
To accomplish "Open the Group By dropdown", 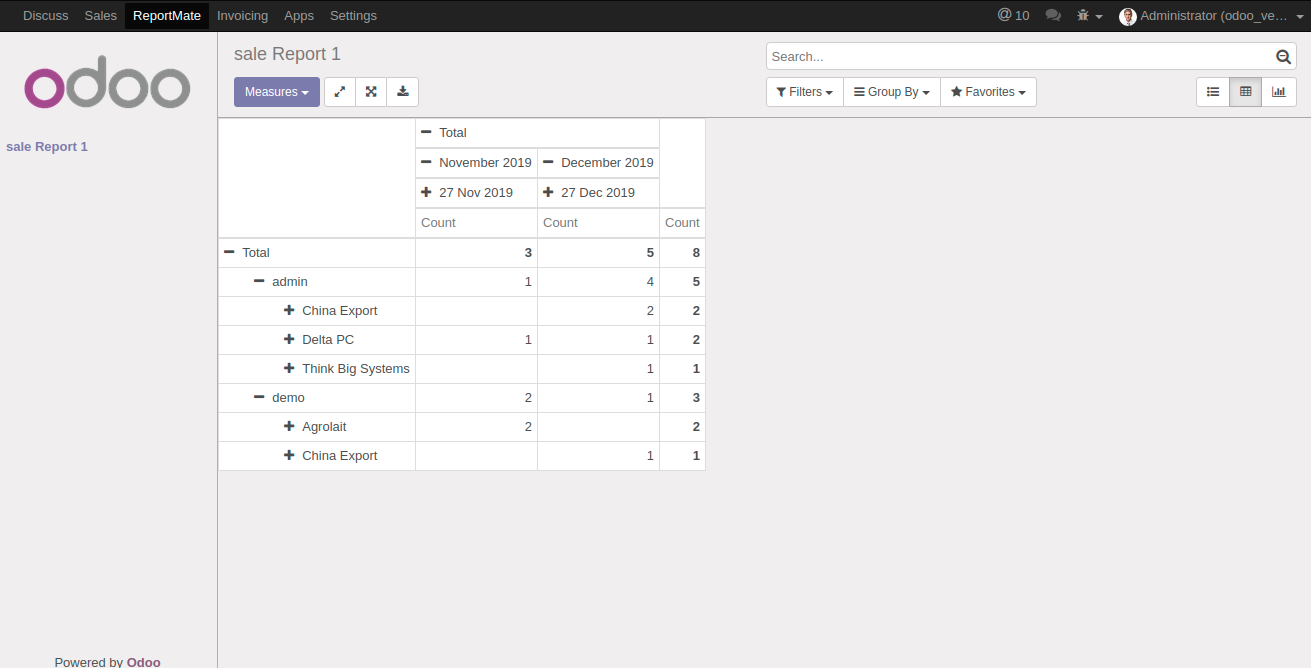I will point(891,92).
